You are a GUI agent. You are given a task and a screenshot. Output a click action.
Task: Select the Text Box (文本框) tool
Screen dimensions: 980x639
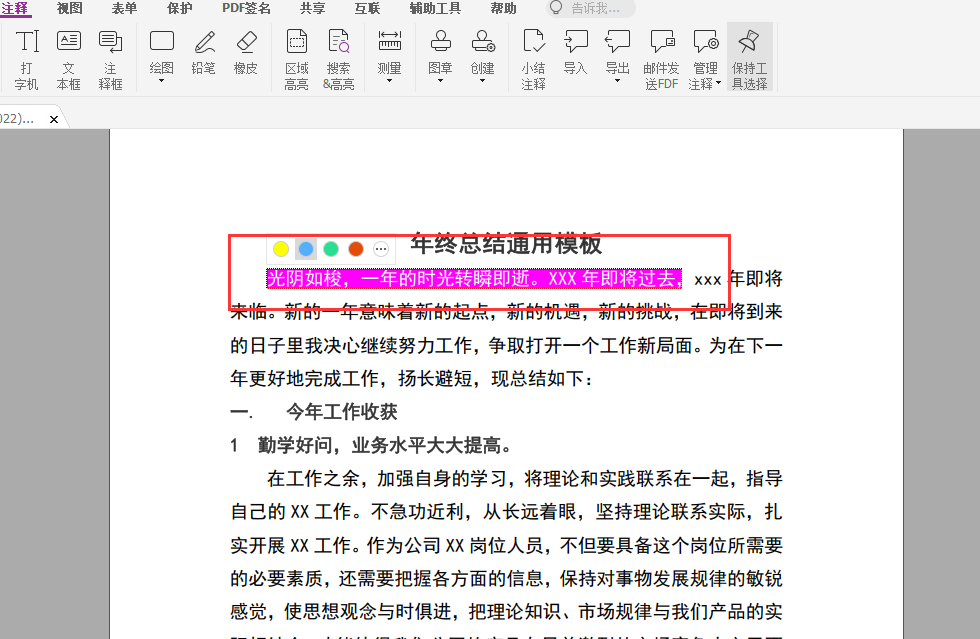point(68,59)
